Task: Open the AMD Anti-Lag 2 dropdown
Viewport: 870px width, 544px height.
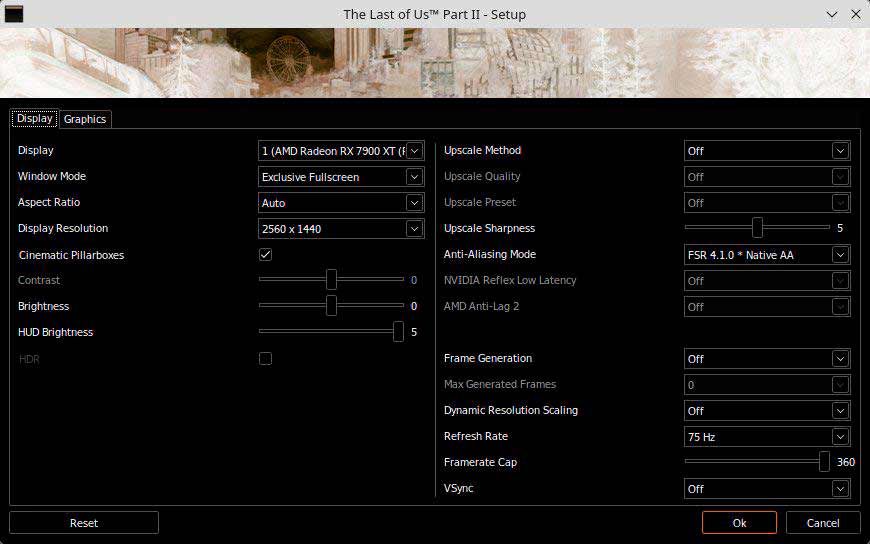Action: tap(767, 307)
